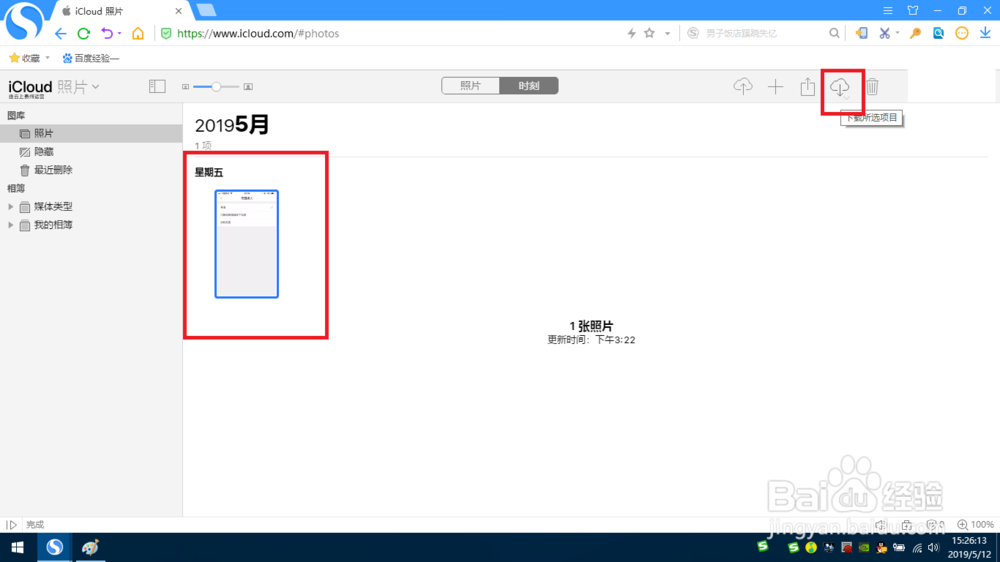Click the key password manager icon
1000x562 pixels.
tap(915, 33)
